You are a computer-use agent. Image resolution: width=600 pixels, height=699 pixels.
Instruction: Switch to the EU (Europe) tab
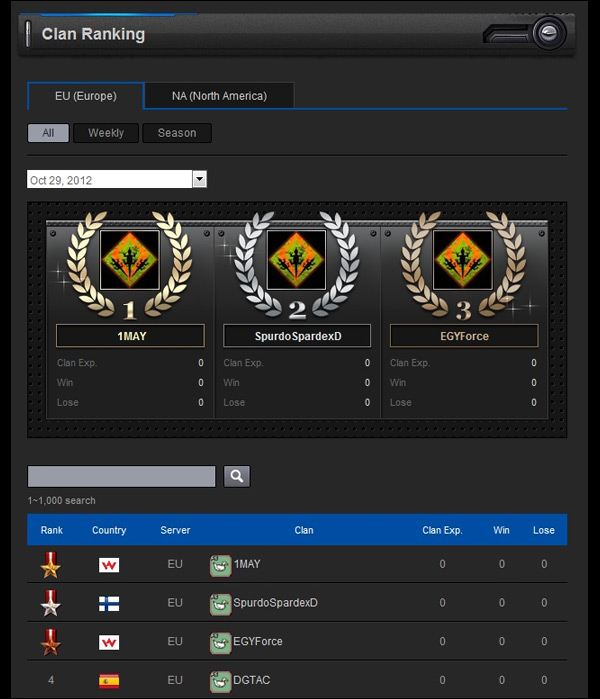[86, 96]
